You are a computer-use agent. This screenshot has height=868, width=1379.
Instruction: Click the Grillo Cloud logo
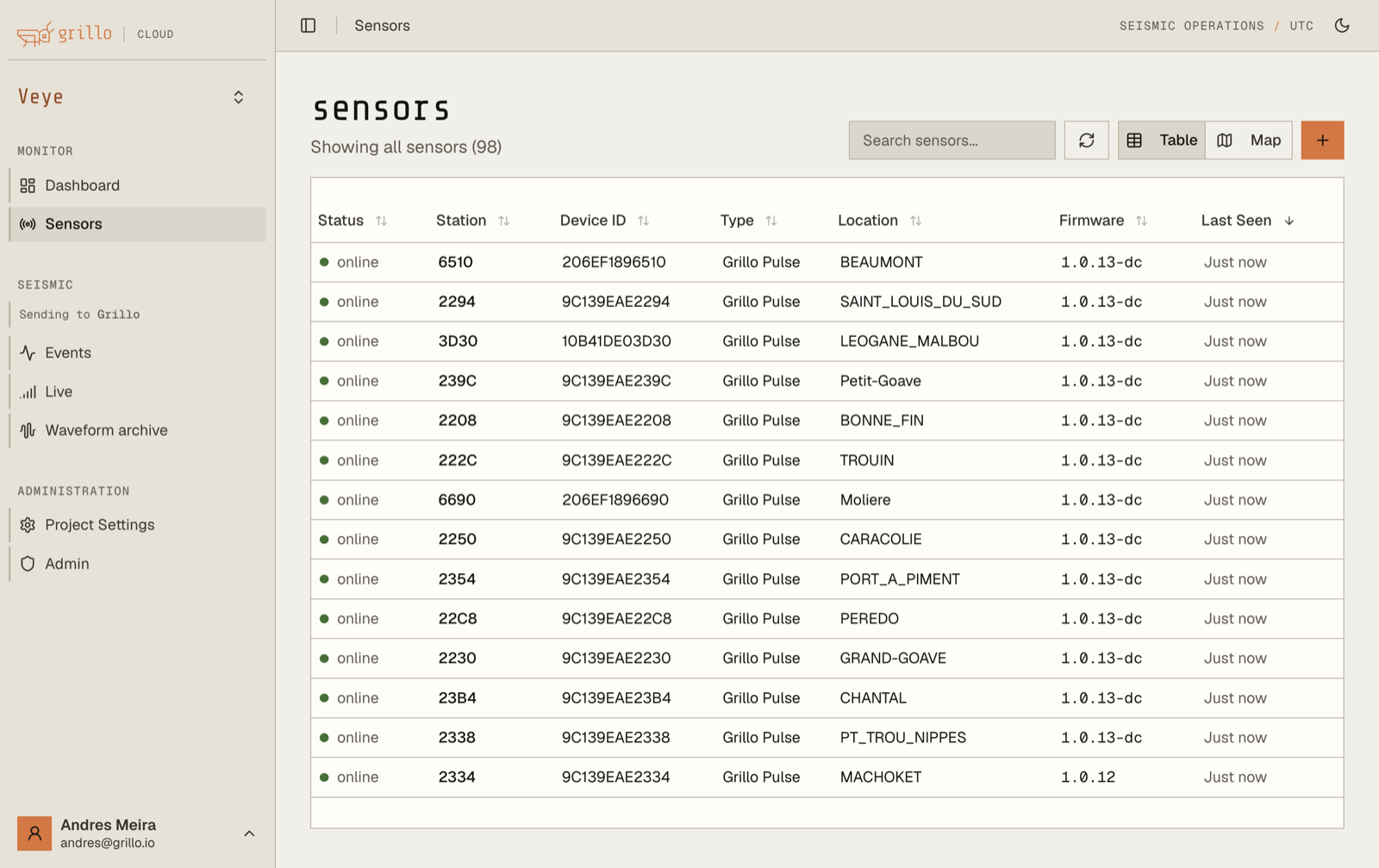click(x=95, y=34)
